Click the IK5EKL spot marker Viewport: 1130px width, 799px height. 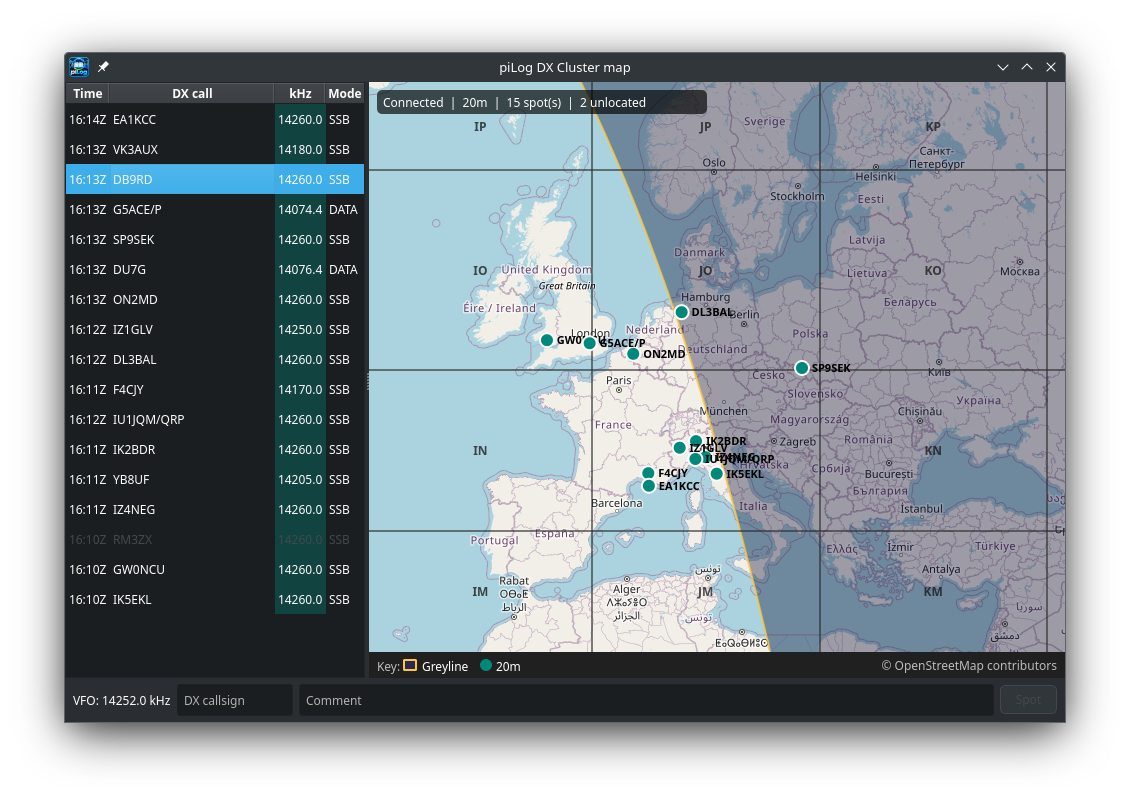point(716,473)
